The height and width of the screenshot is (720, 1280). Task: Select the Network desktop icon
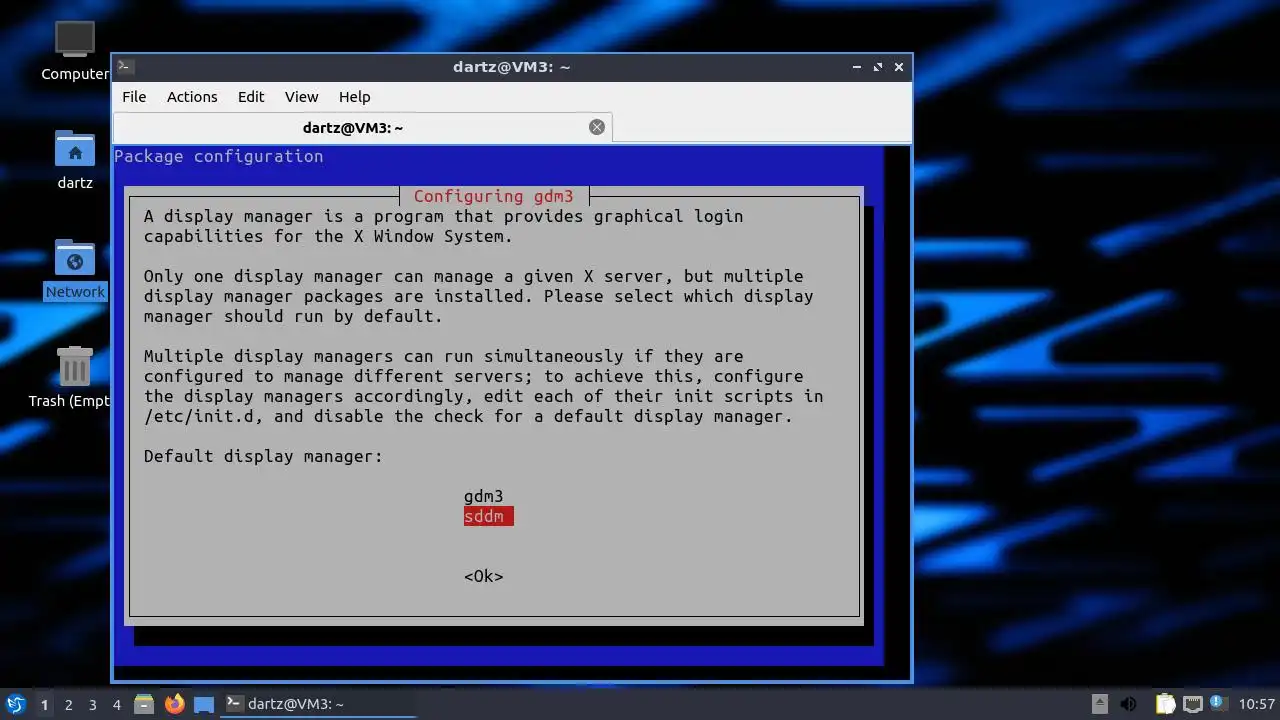click(75, 270)
